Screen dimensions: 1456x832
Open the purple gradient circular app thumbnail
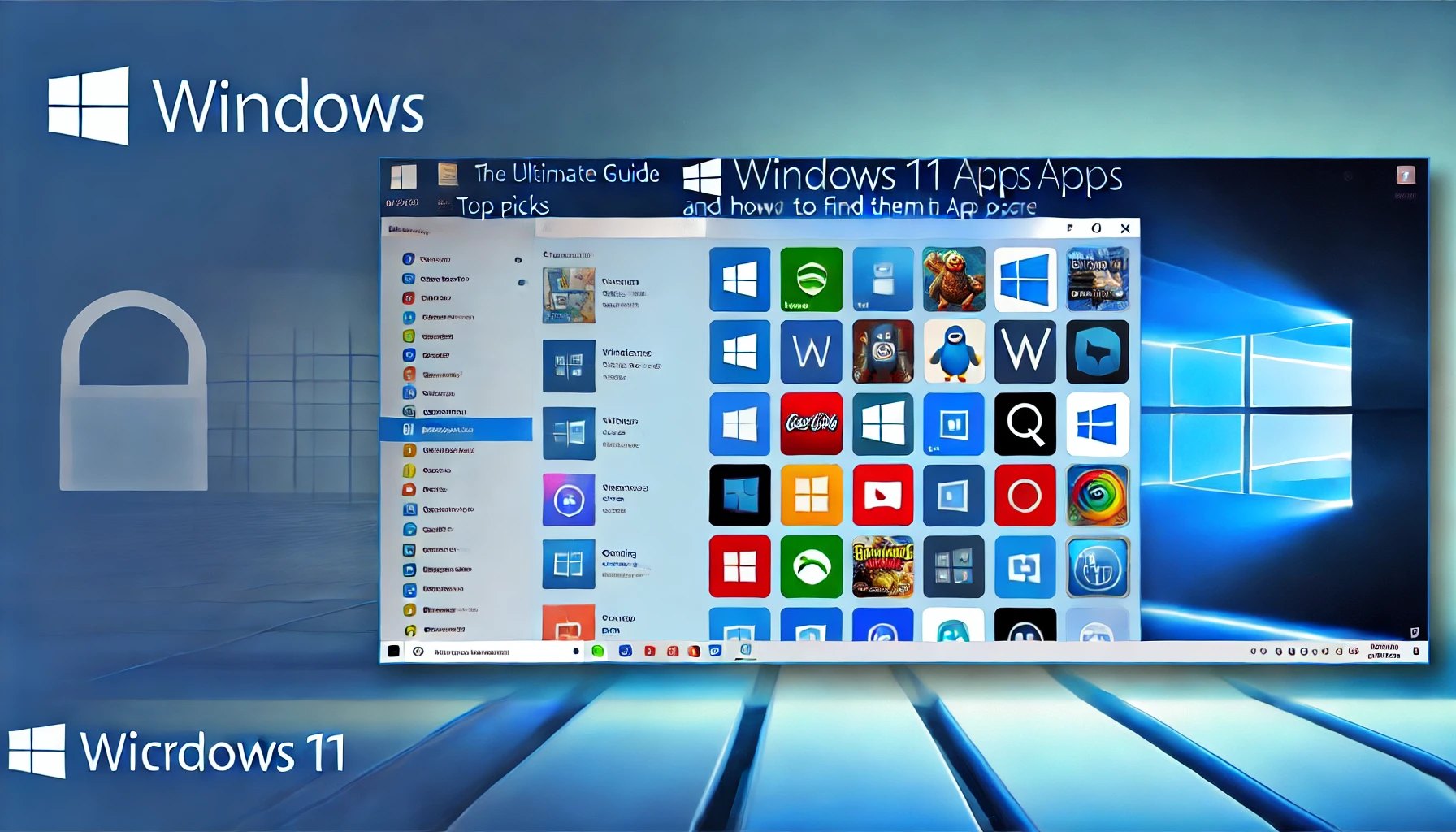click(x=569, y=500)
